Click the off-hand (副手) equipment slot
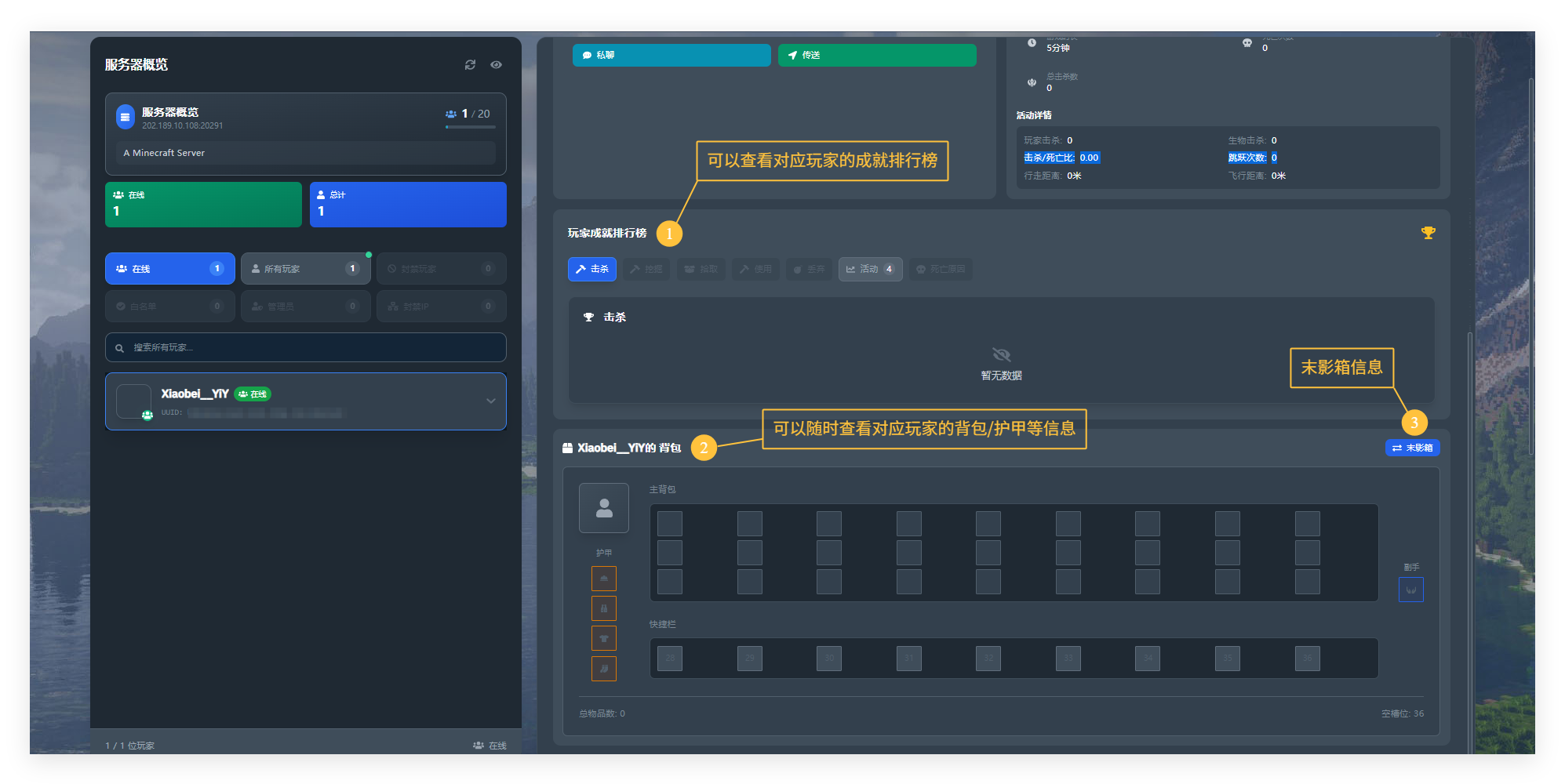Screen dimensions: 1565x784 click(x=1410, y=590)
